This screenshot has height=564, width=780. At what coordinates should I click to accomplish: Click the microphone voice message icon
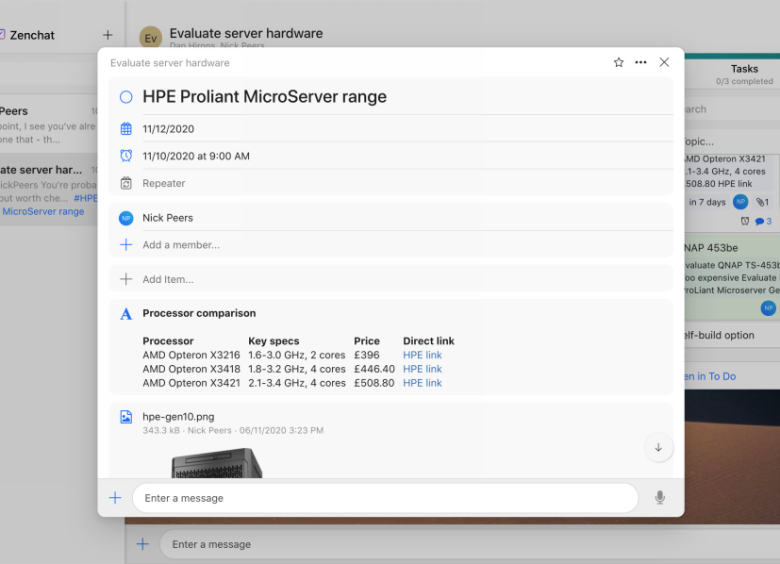(x=660, y=498)
